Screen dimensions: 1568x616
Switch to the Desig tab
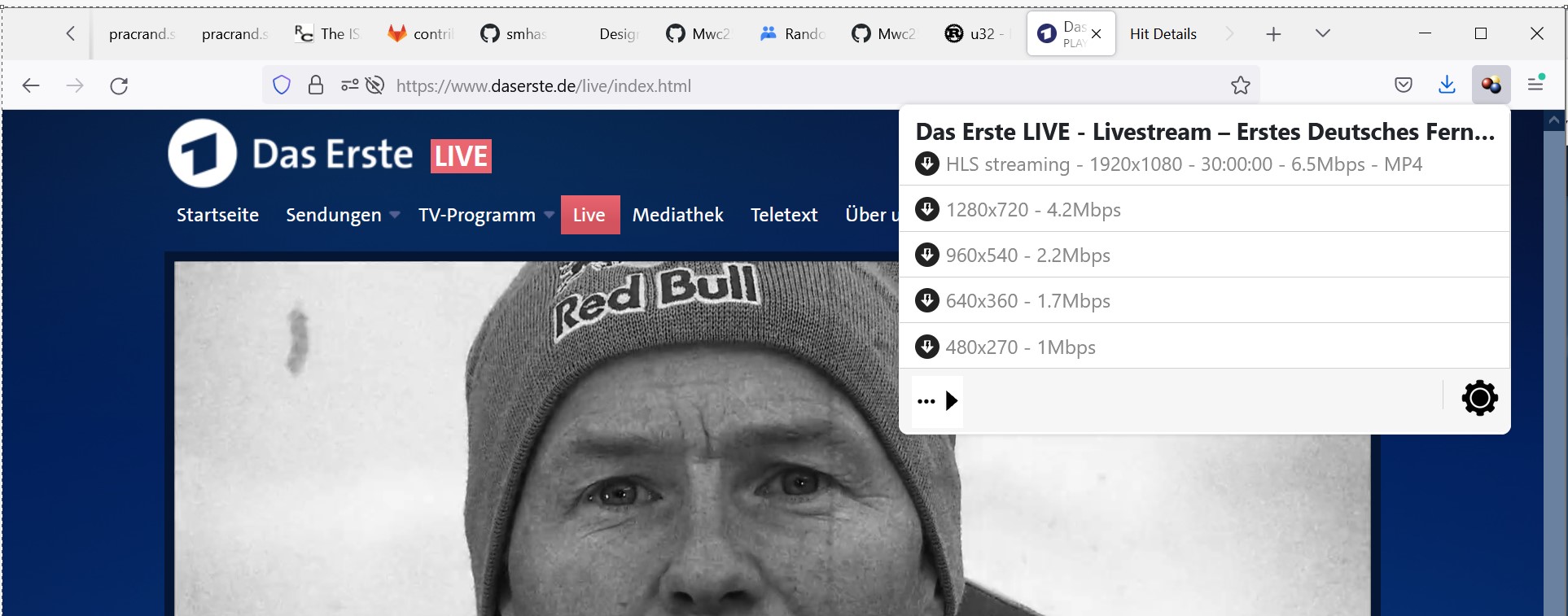tap(619, 34)
